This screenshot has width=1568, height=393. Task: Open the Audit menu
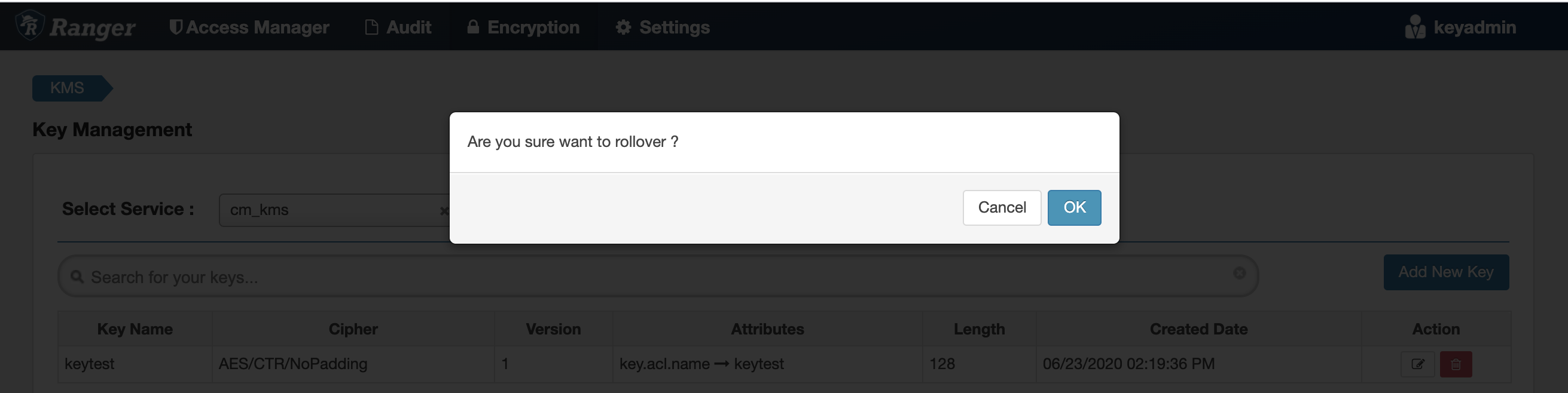click(x=398, y=27)
